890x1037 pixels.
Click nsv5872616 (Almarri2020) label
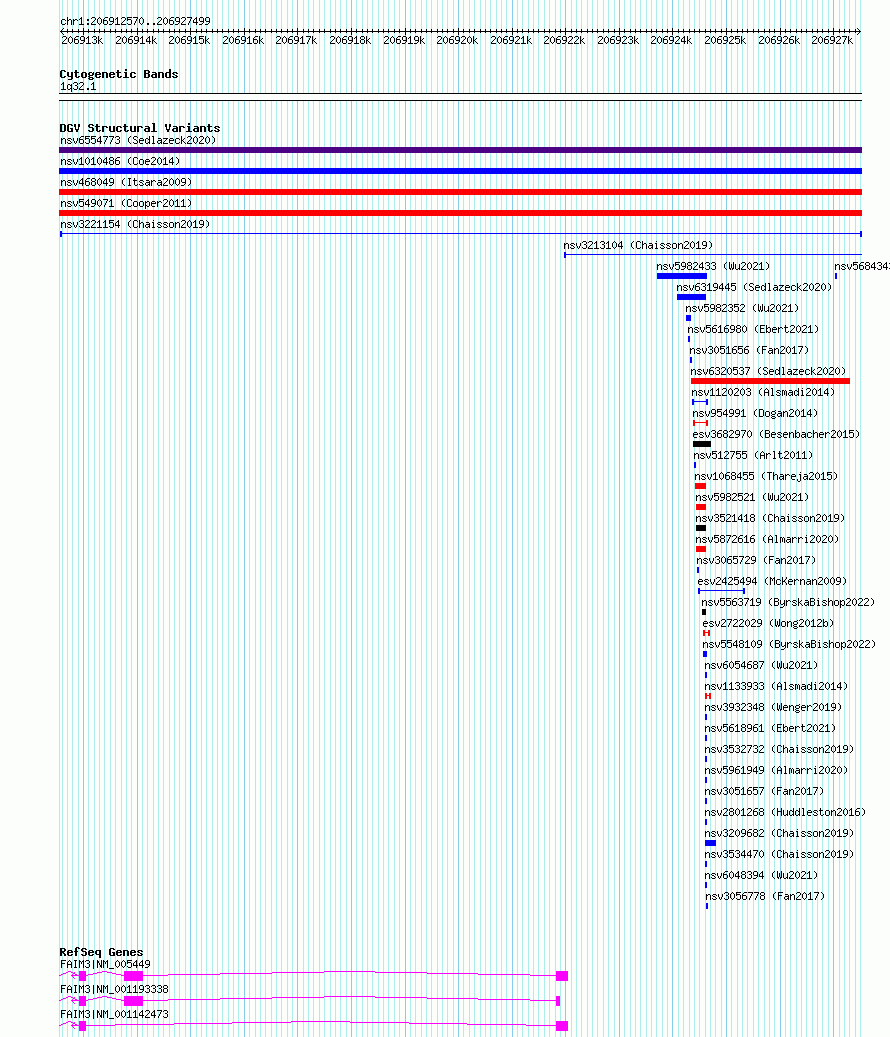tap(767, 540)
